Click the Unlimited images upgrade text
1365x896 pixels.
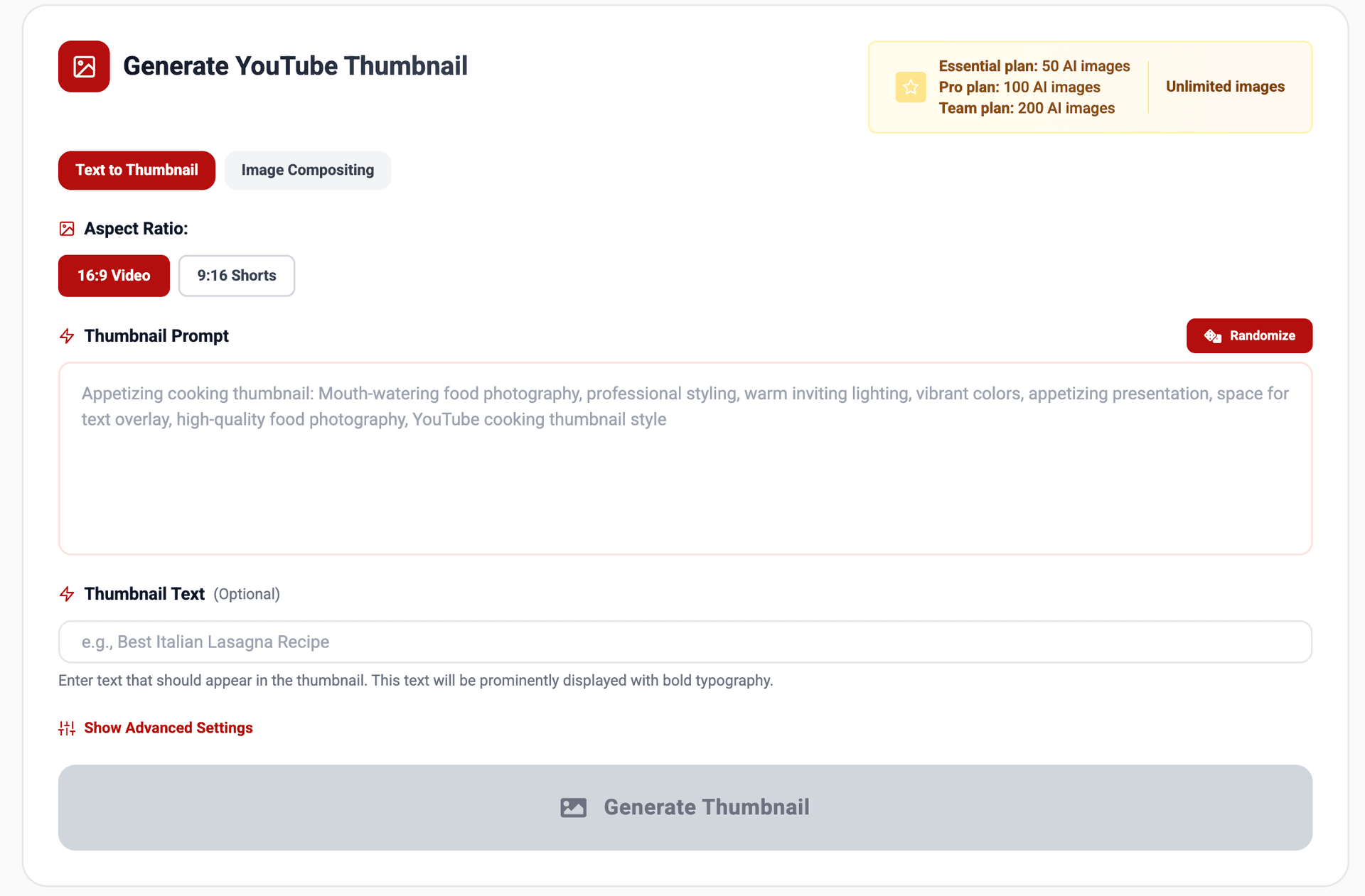[x=1224, y=87]
